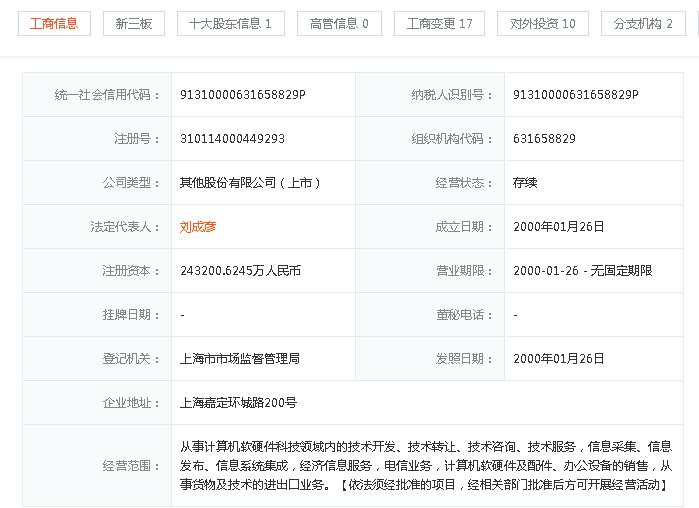
Task: Click the 企业地址 label
Action: pos(131,403)
